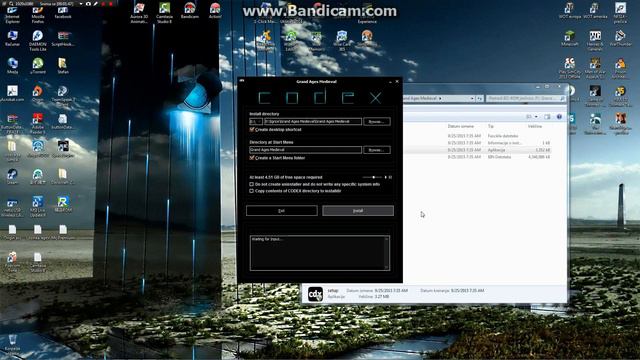
Task: Click Browse next to Start Menu directory
Action: point(376,150)
